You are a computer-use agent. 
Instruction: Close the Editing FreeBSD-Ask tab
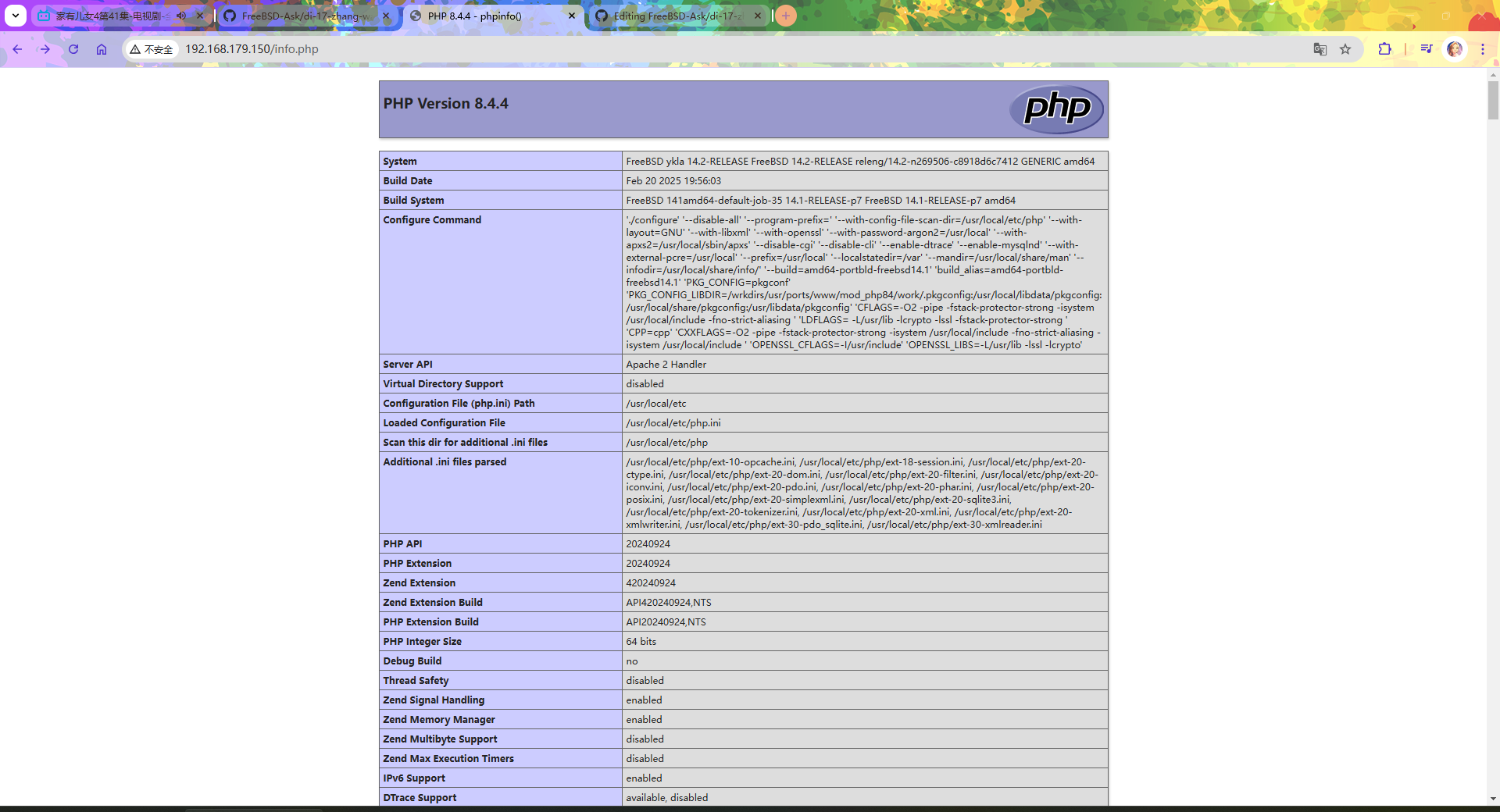pyautogui.click(x=758, y=16)
